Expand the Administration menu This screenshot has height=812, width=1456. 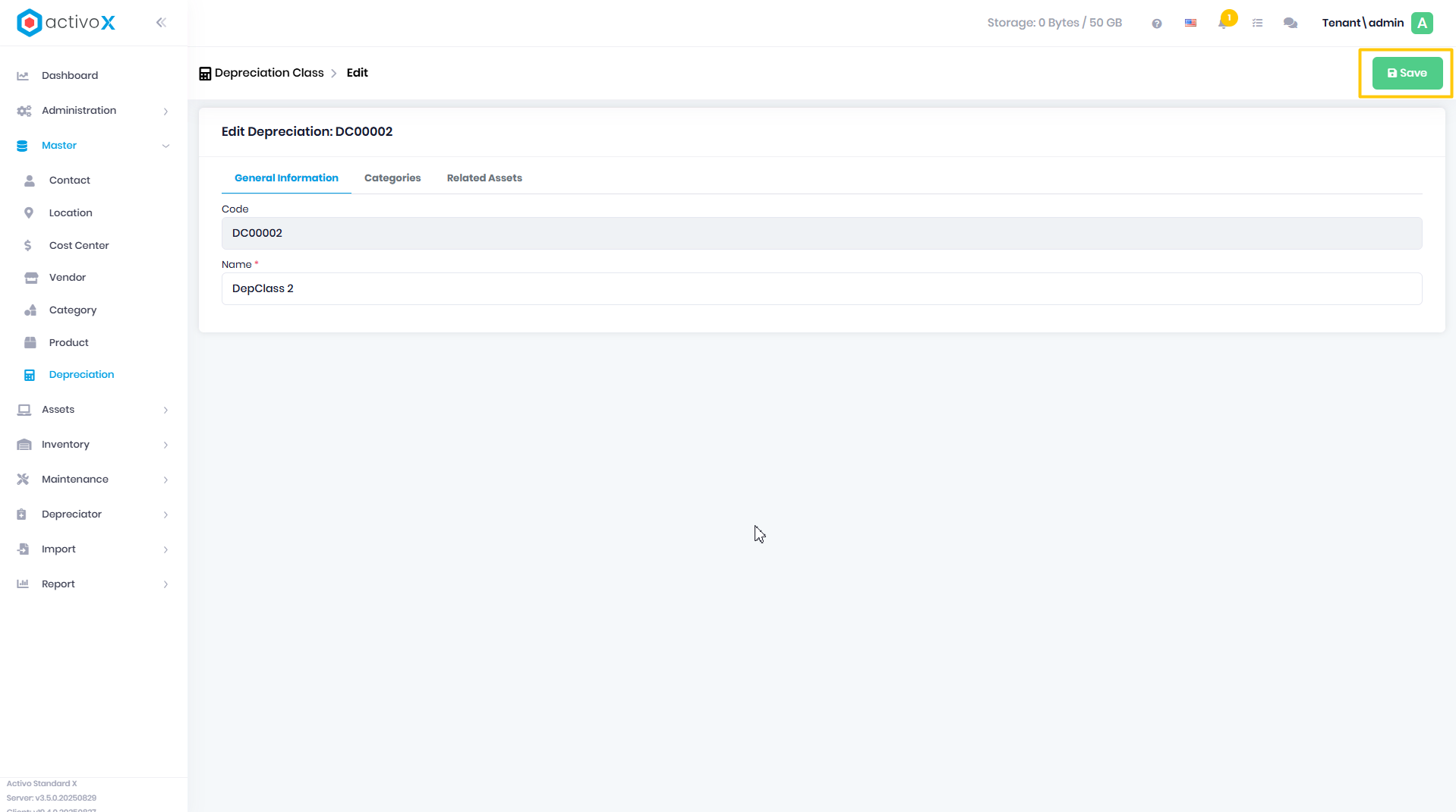[93, 111]
